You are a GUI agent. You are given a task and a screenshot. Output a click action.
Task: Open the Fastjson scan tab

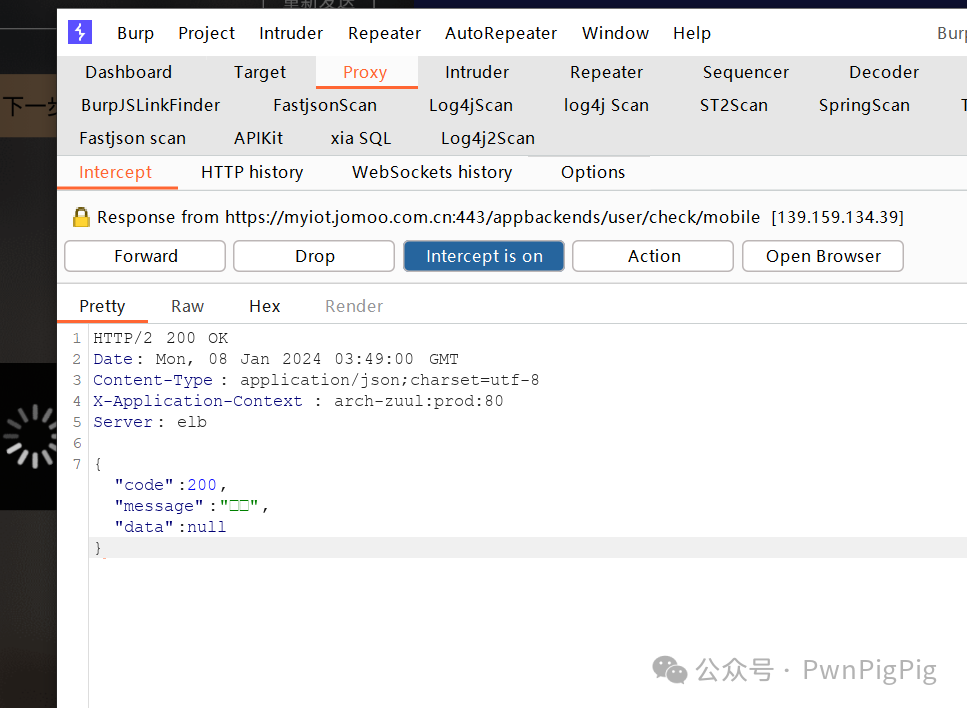[x=133, y=138]
